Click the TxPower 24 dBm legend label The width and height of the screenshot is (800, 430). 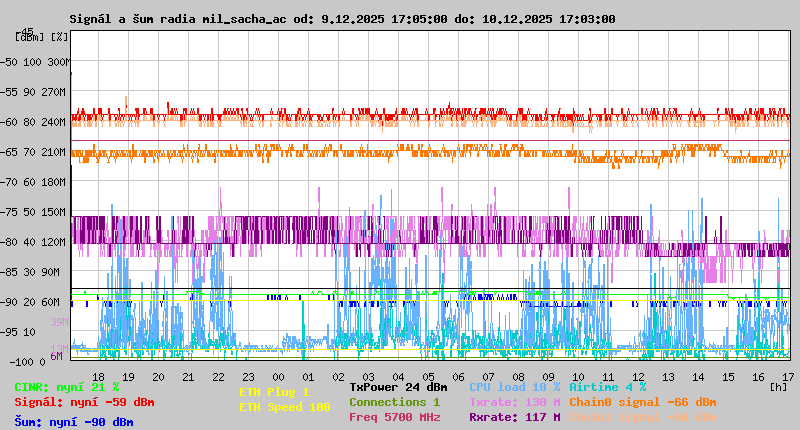pos(398,387)
